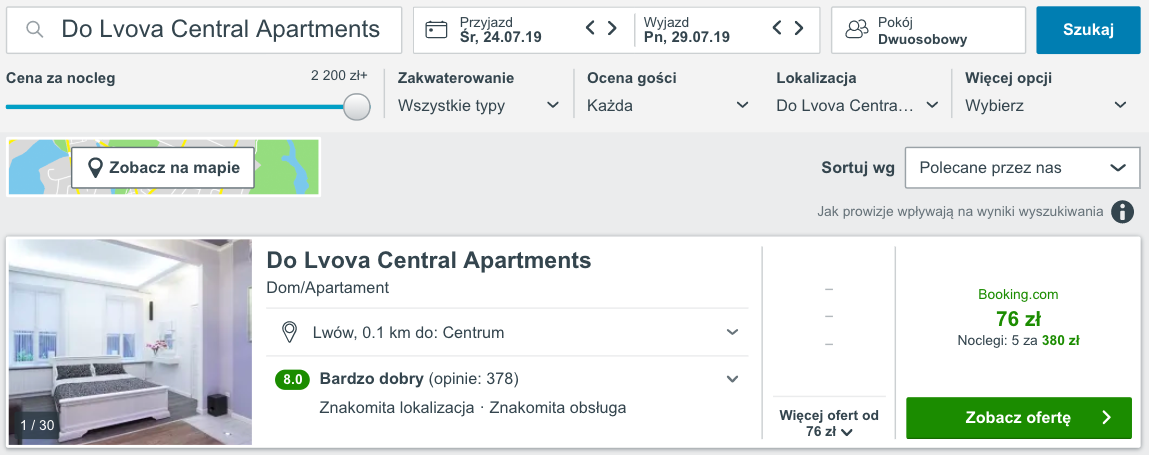Click the map pin icon on map button
Viewport: 1149px width, 455px height.
95,168
